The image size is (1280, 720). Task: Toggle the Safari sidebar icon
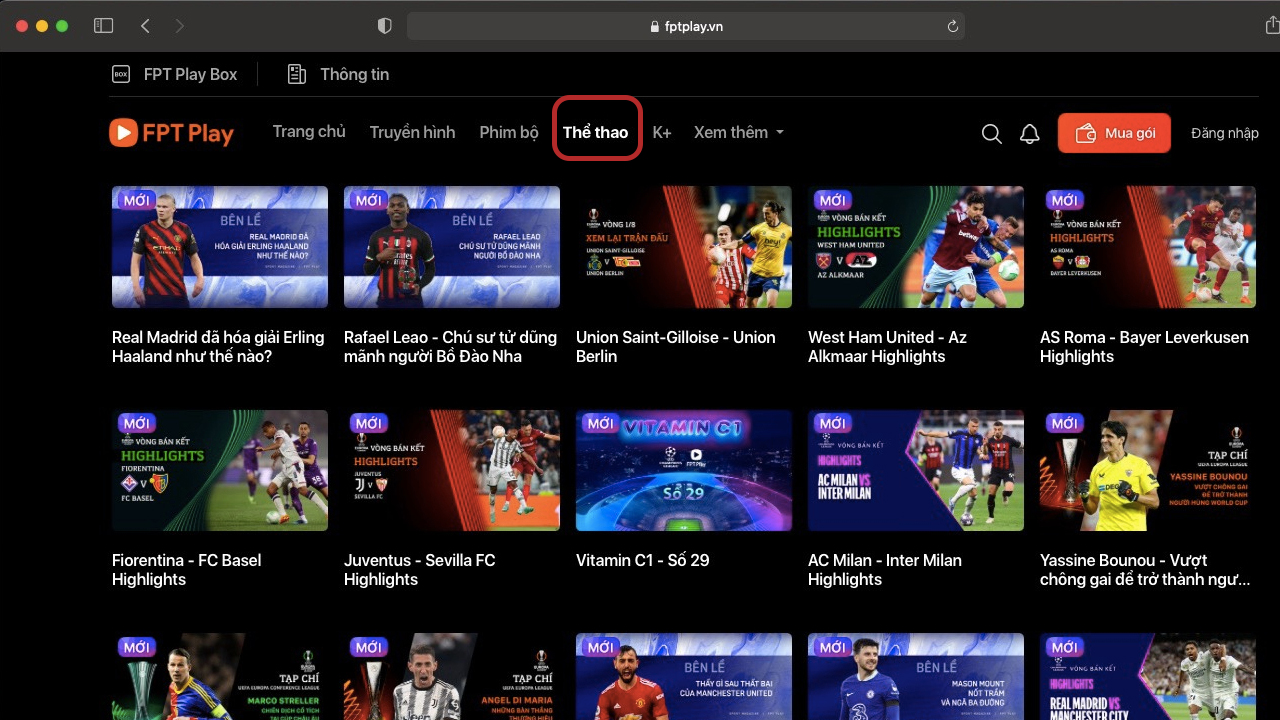pyautogui.click(x=103, y=26)
